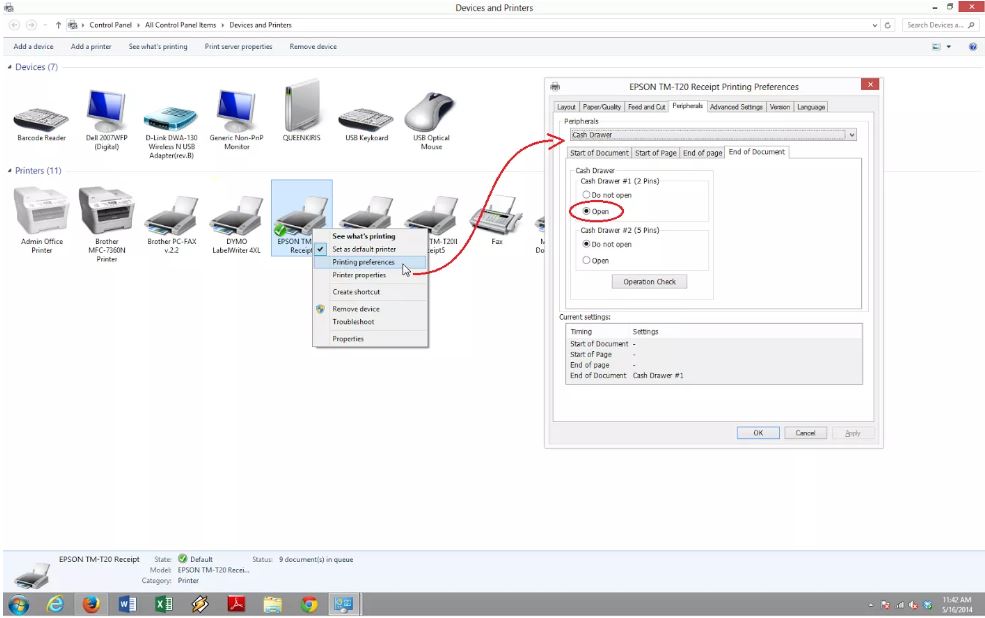Open Google Chrome from the taskbar
This screenshot has height=618, width=985.
pyautogui.click(x=308, y=604)
